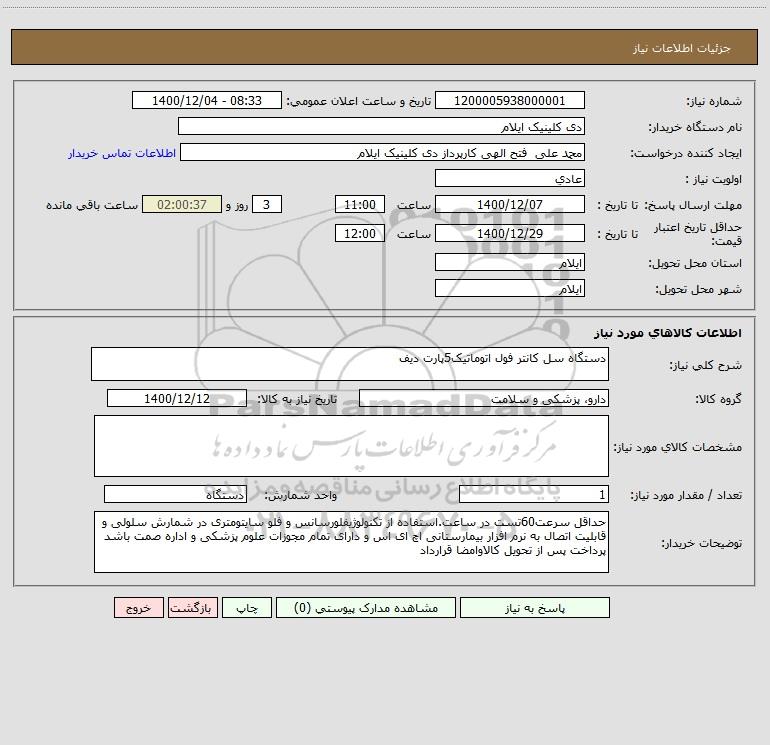Screen dimensions: 770x745
Task: Click the announcement date field 1400/12/04 - 08:33
Action: (x=207, y=100)
